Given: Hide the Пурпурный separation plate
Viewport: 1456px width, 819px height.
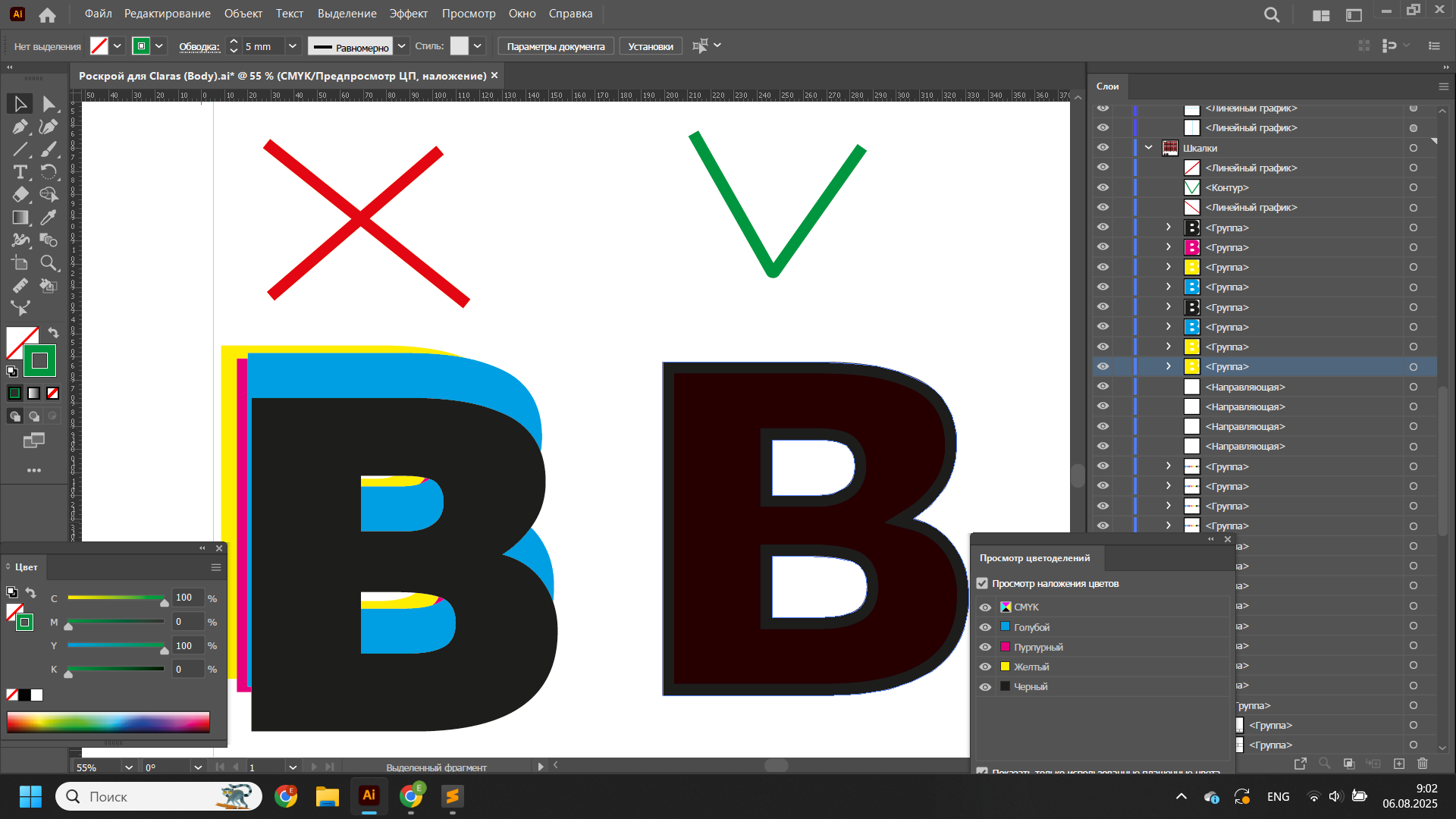Looking at the screenshot, I should coord(985,647).
